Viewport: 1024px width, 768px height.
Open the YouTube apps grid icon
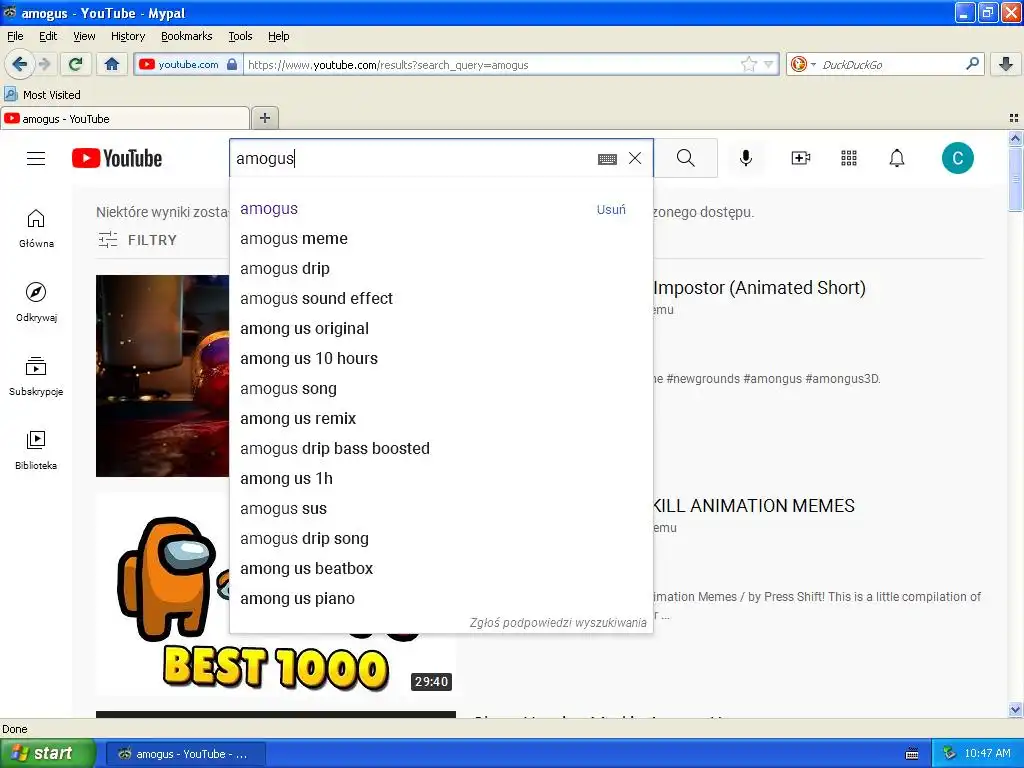(x=849, y=158)
